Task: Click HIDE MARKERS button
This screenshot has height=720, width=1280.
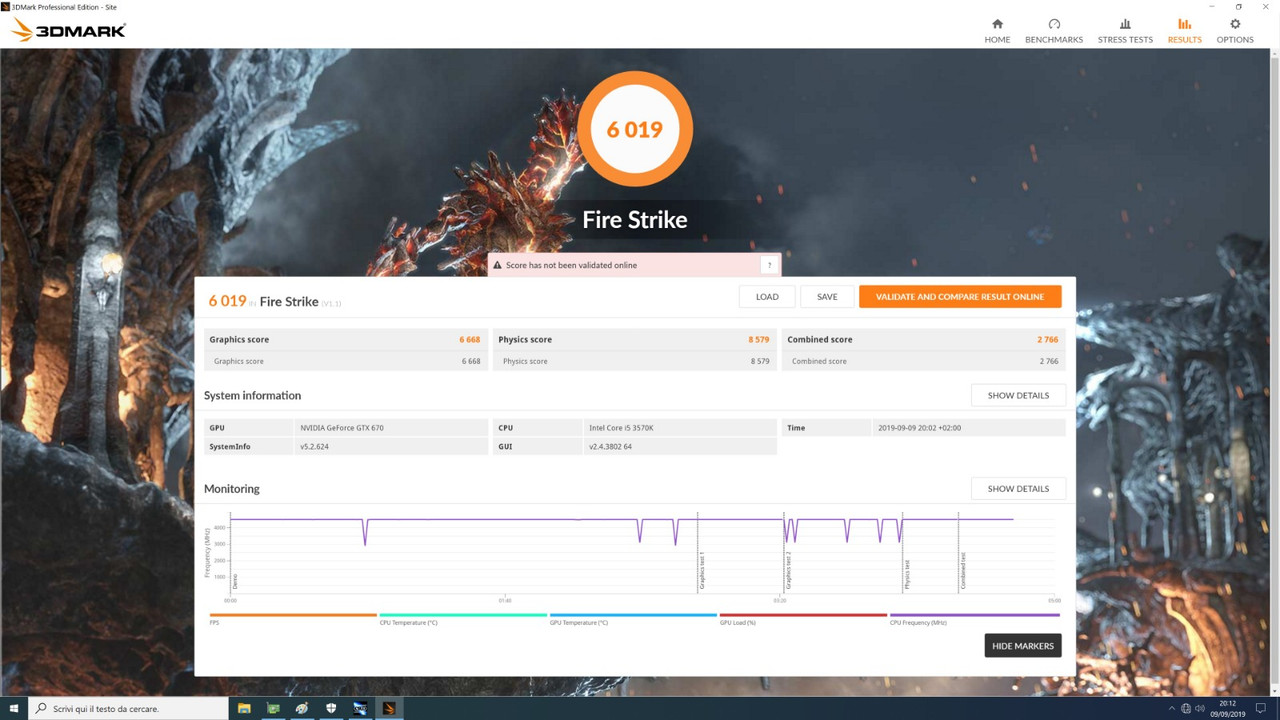Action: [1023, 646]
